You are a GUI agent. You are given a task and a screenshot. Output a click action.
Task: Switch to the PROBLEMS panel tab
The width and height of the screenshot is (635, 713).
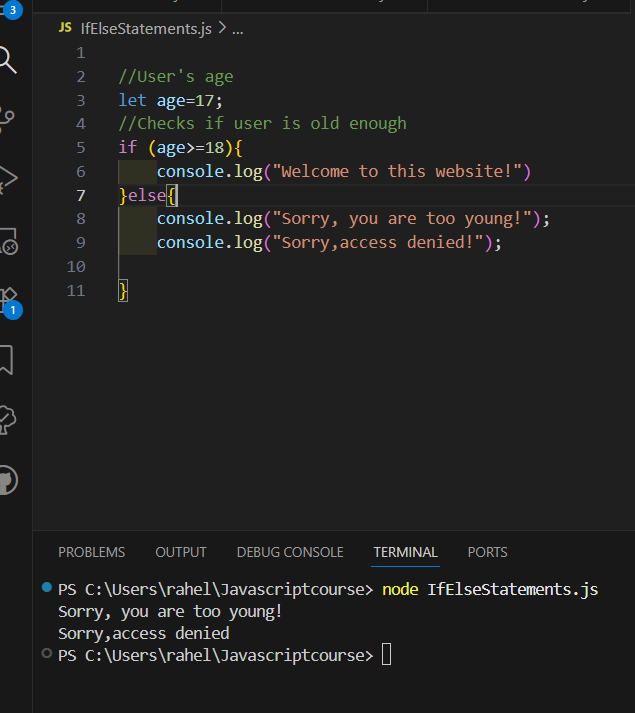tap(91, 552)
